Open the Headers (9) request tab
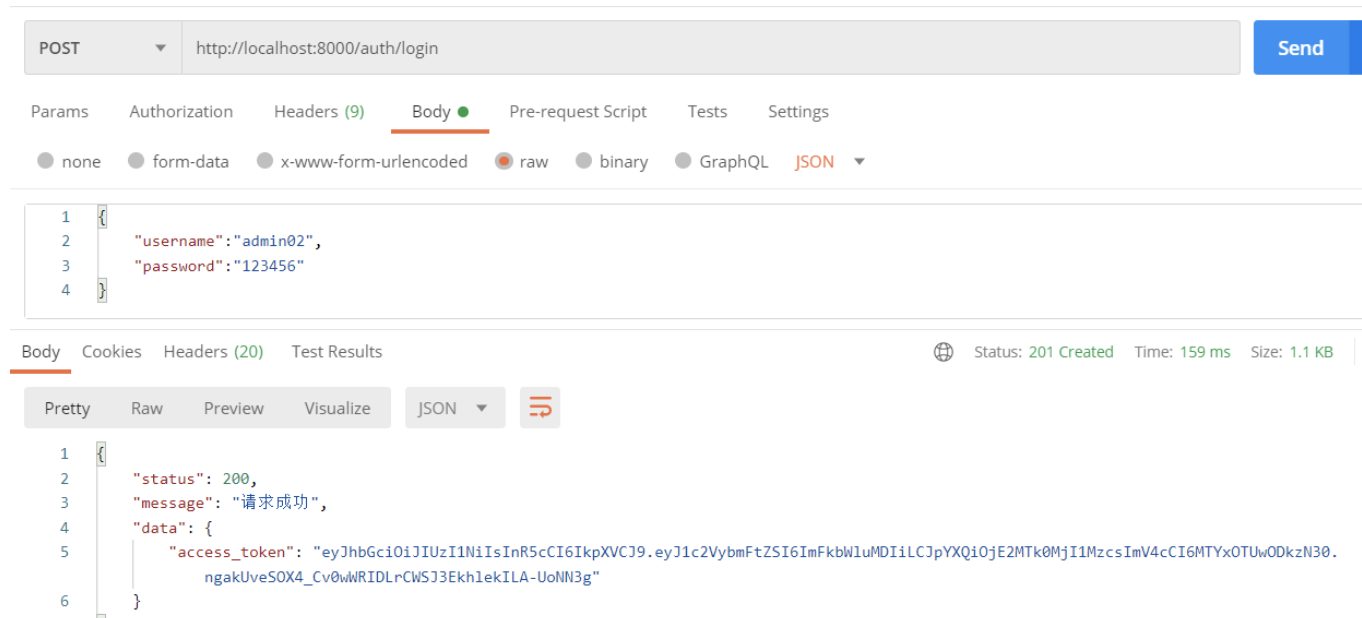Viewport: 1362px width, 618px height. click(x=319, y=111)
